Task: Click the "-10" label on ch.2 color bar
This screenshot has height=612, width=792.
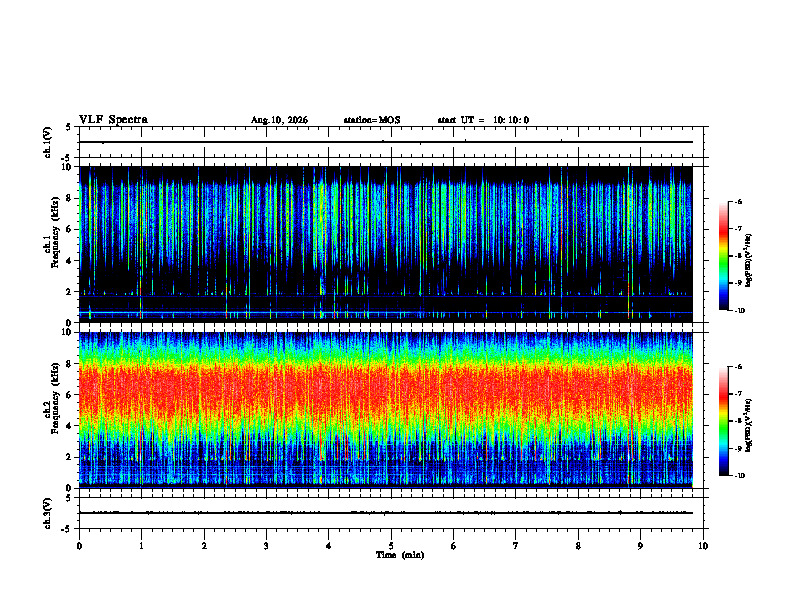Action: coord(740,476)
